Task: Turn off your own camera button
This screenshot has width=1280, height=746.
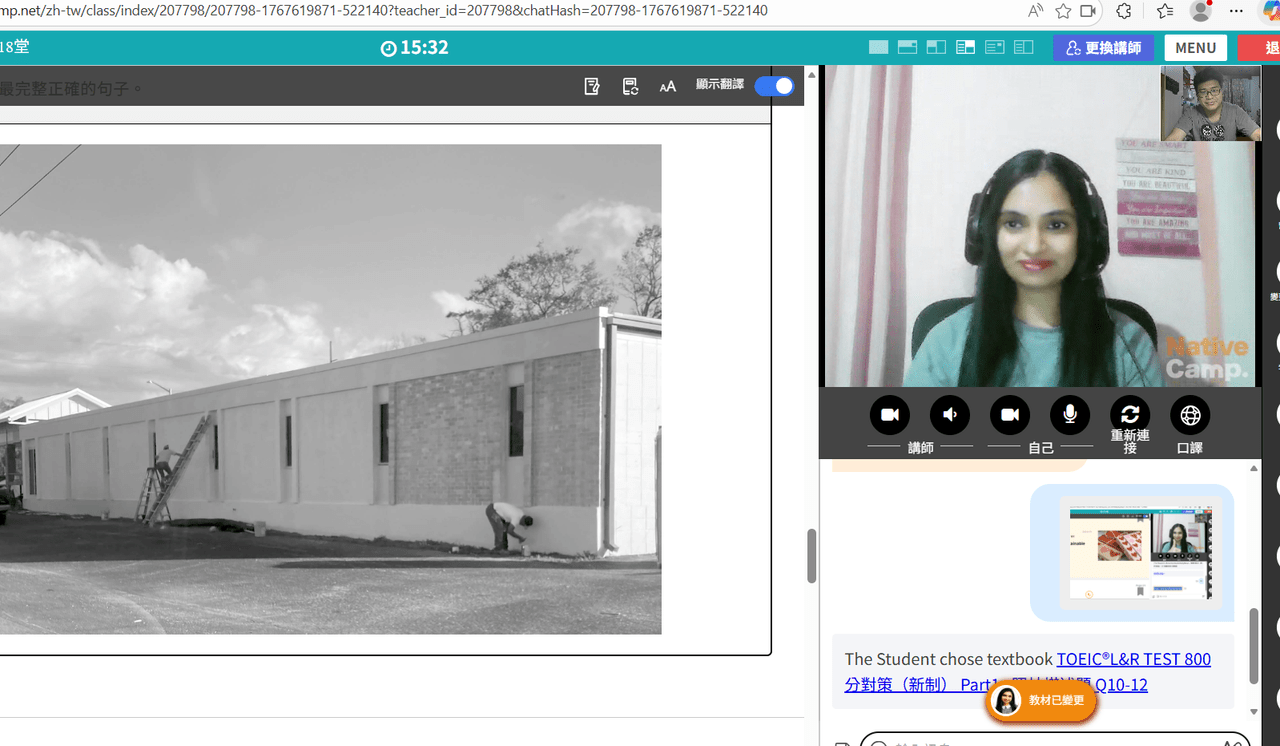Action: pyautogui.click(x=1010, y=415)
